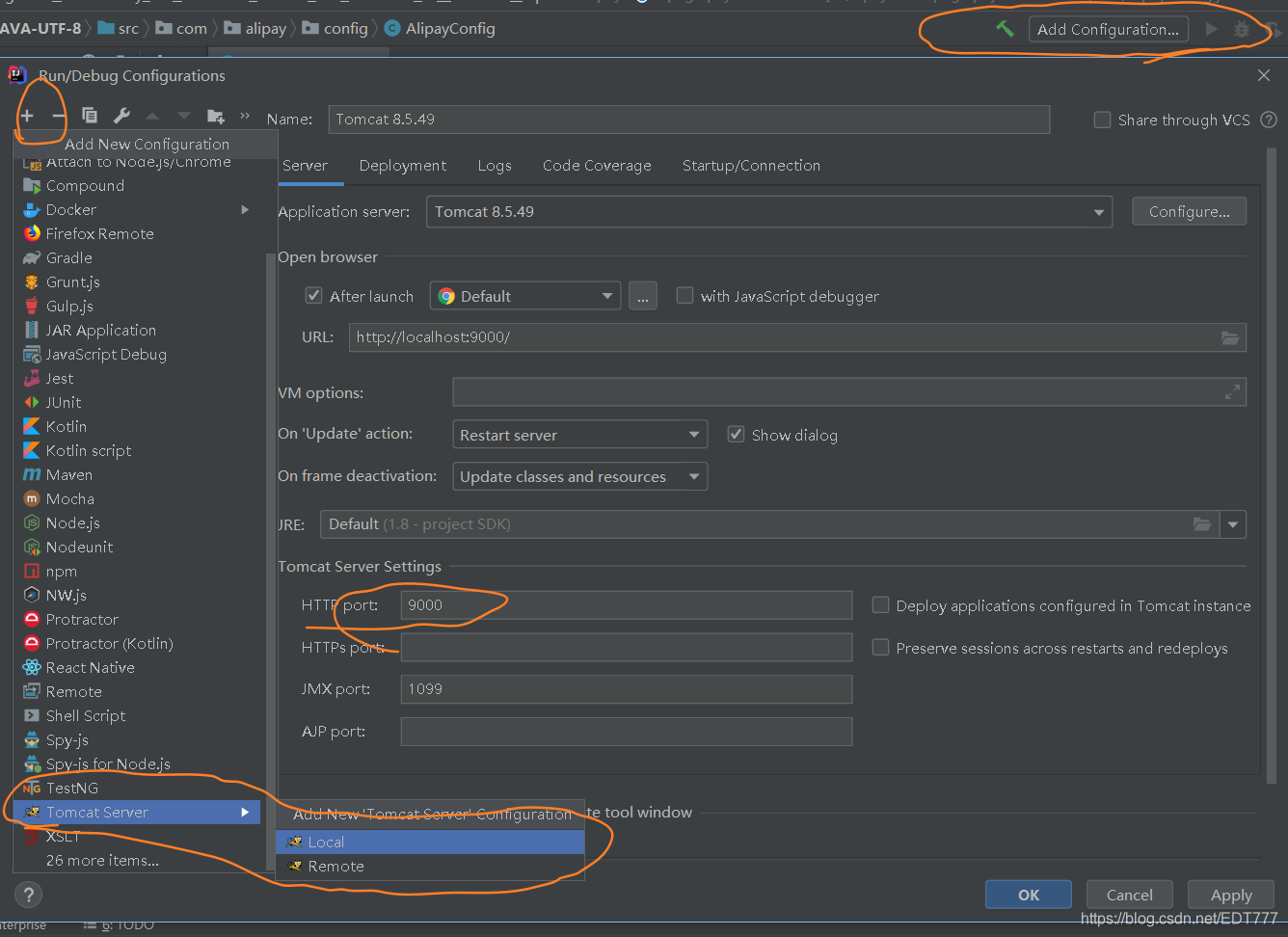Open the Default browser dropdown

click(525, 296)
